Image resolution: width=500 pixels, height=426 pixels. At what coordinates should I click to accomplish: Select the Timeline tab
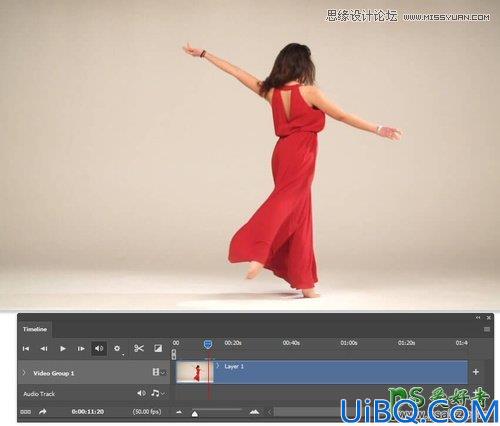[x=35, y=329]
